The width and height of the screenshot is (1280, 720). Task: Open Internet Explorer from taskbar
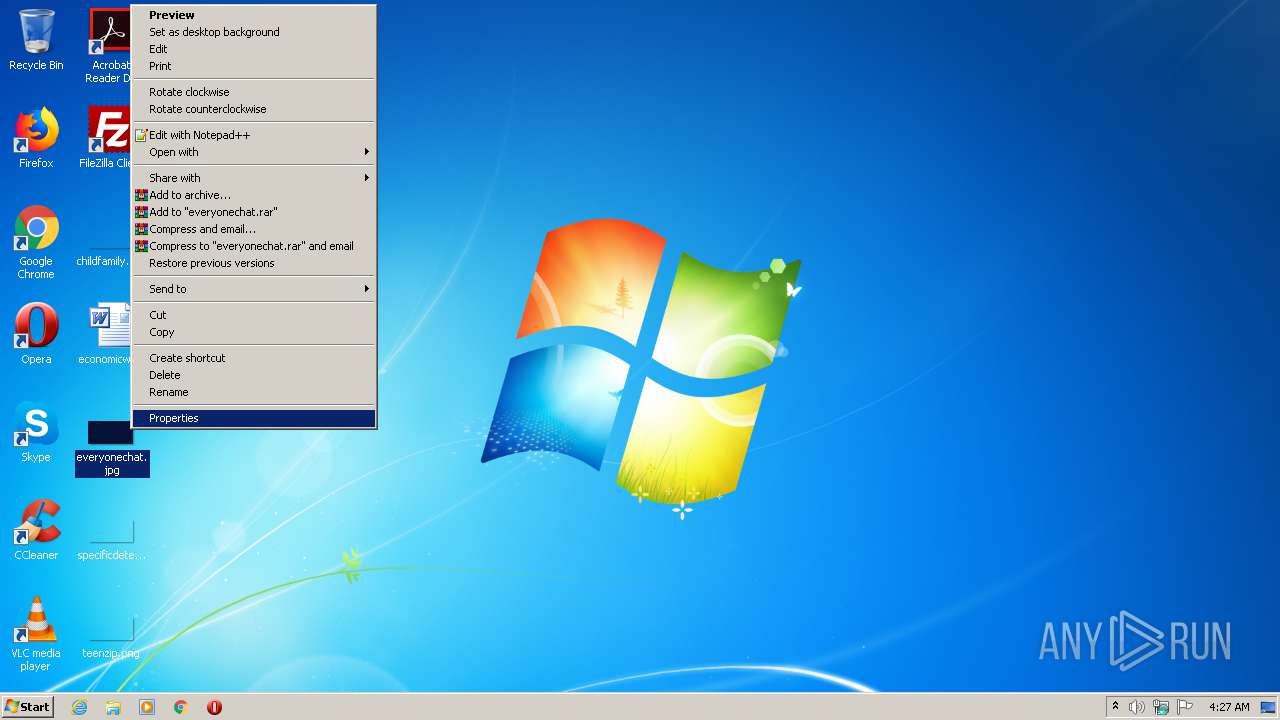(x=80, y=707)
